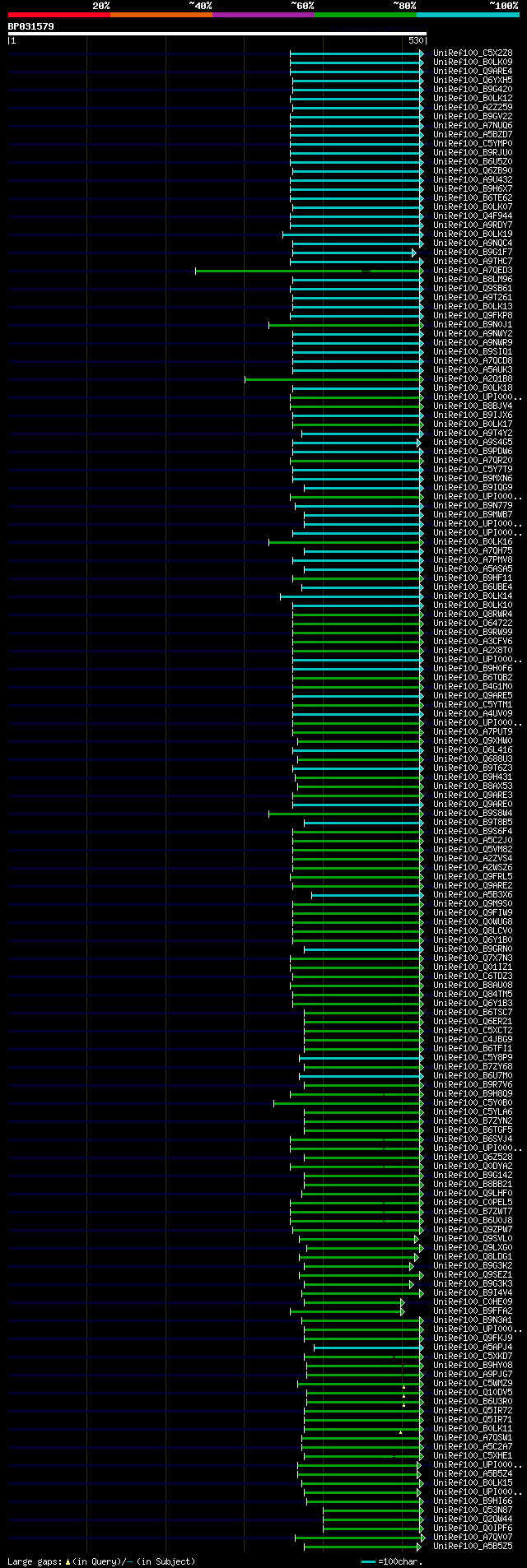Click the cyan ~100% identity legend segment
This screenshot has width=527, height=1568.
click(468, 15)
